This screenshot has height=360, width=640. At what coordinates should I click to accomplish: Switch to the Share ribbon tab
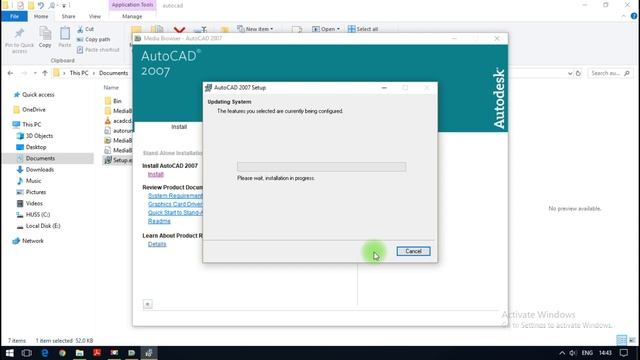click(68, 16)
